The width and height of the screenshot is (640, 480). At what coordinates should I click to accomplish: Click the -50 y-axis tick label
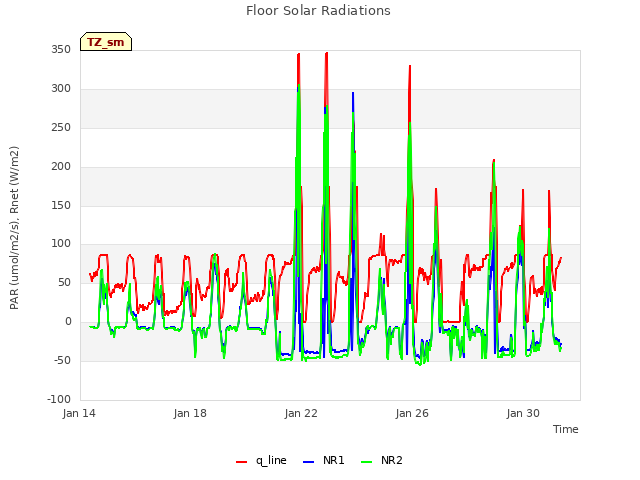click(62, 360)
